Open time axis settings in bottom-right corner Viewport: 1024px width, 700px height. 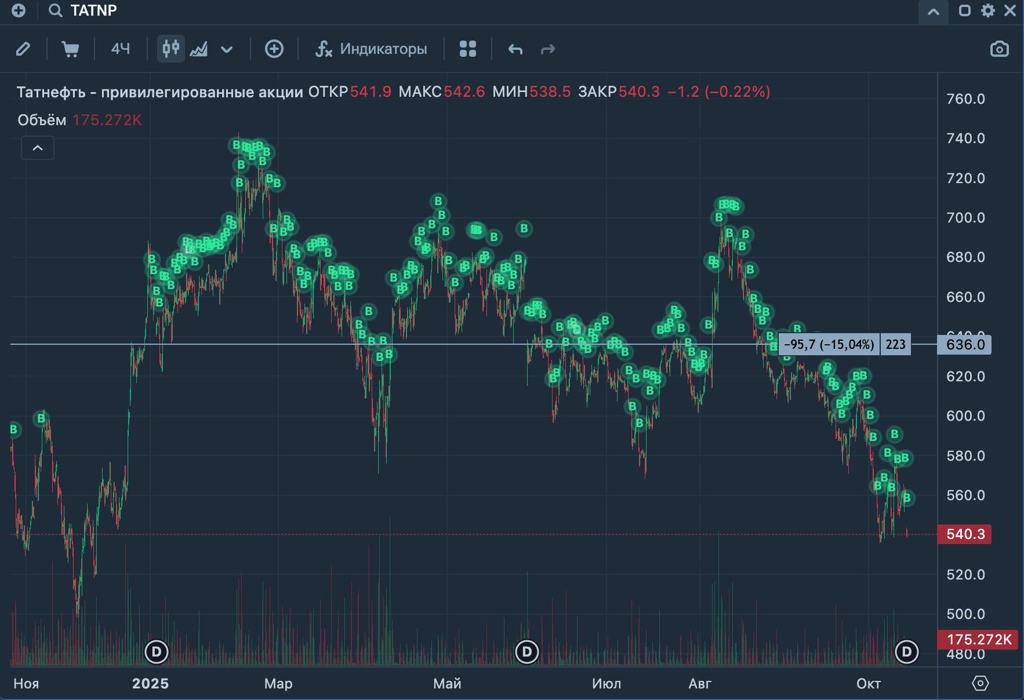[x=981, y=683]
